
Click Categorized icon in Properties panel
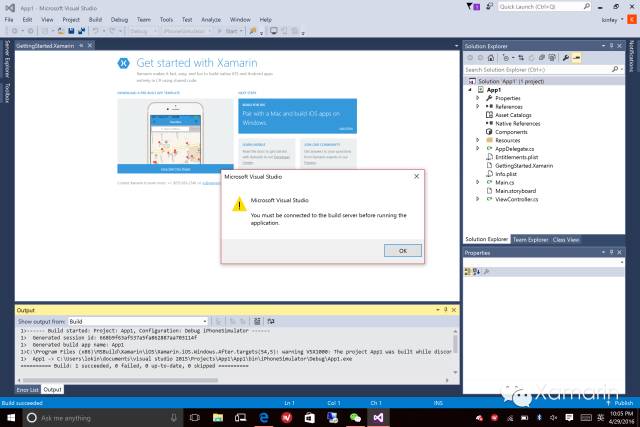point(468,271)
